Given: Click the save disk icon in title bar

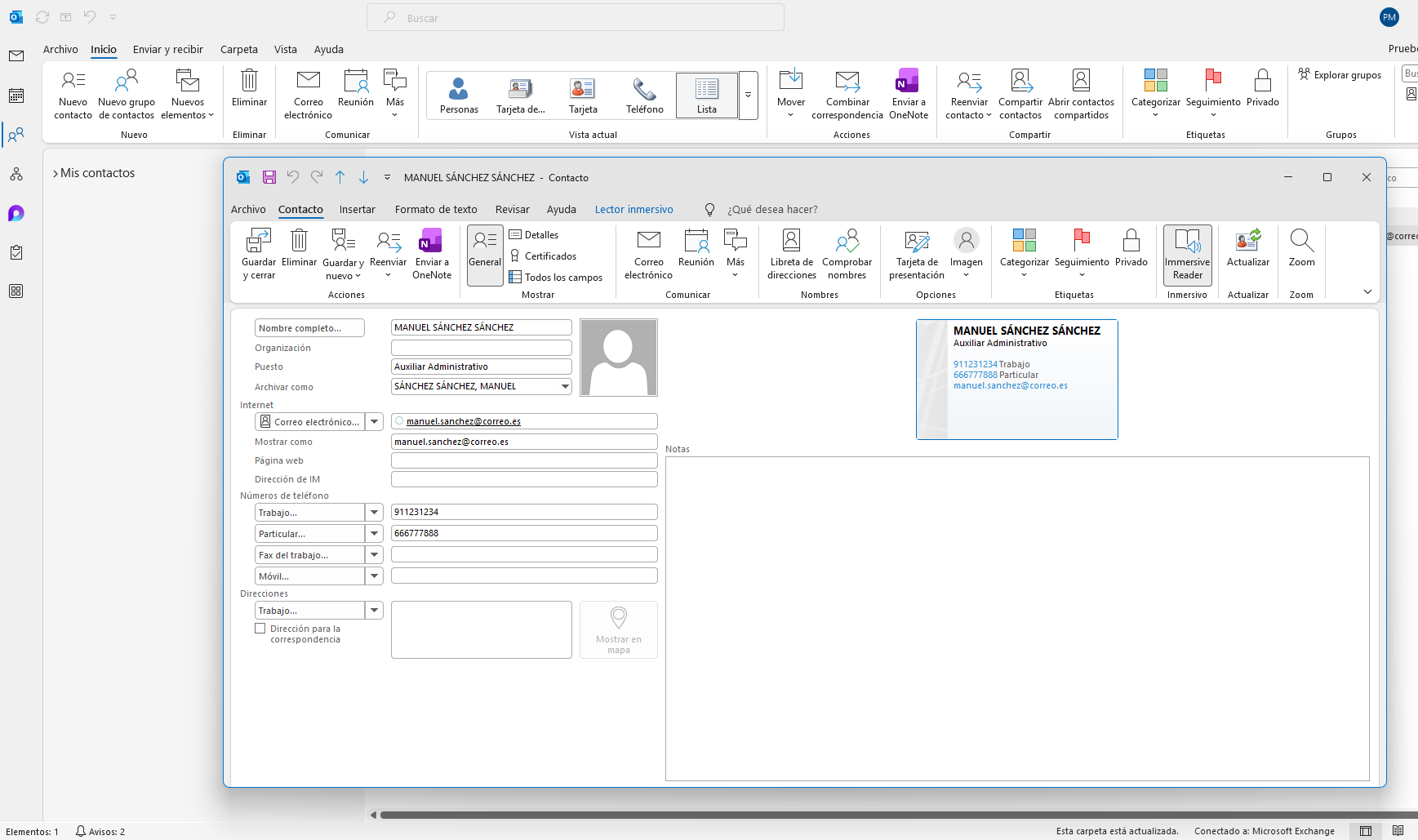Looking at the screenshot, I should (x=269, y=177).
